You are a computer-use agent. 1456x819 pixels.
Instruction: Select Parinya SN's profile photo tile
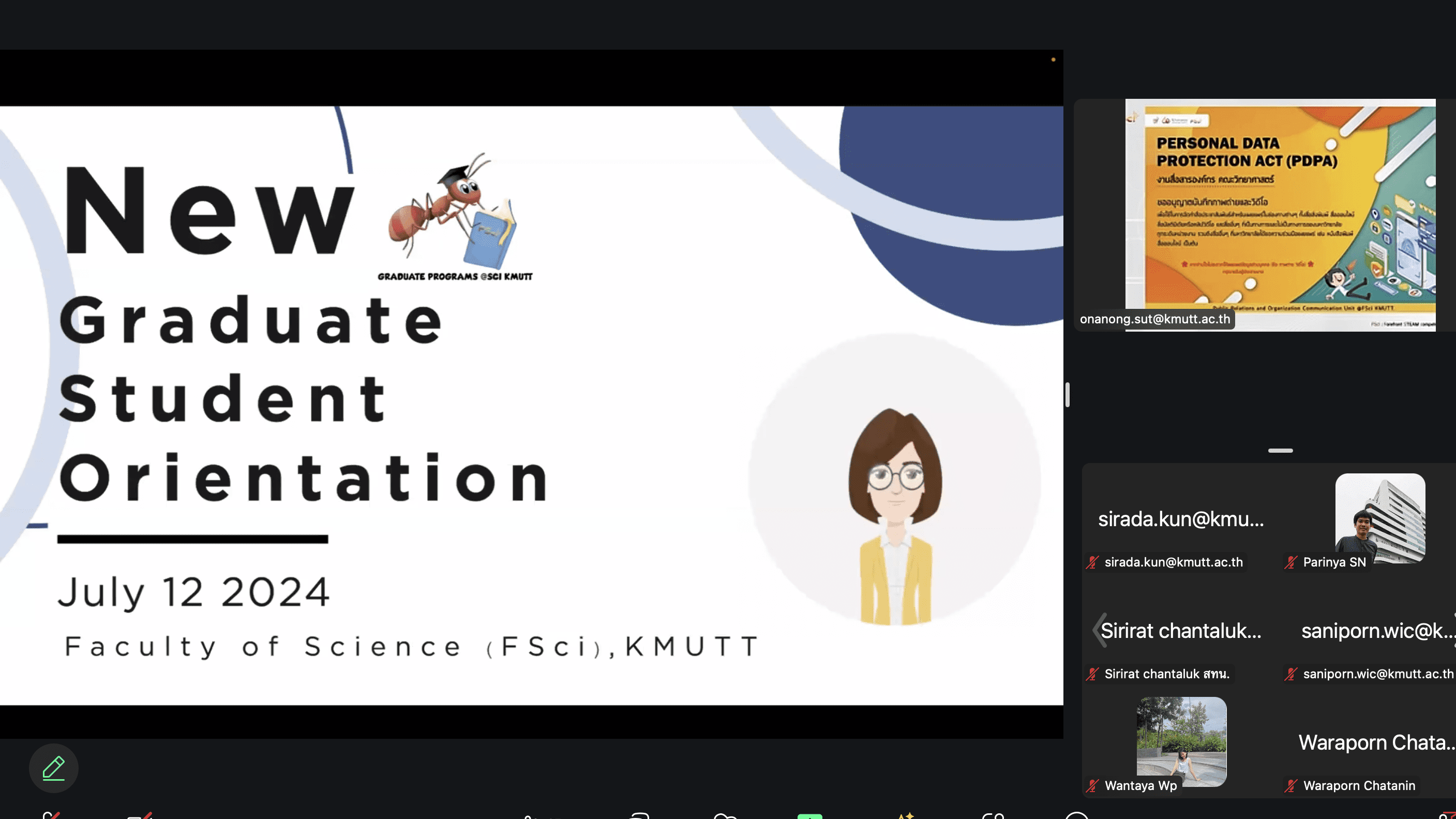1379,518
